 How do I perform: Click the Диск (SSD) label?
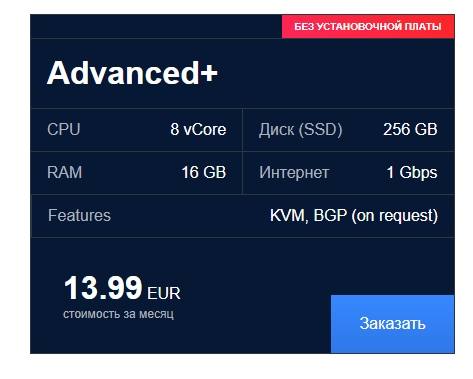tap(301, 130)
